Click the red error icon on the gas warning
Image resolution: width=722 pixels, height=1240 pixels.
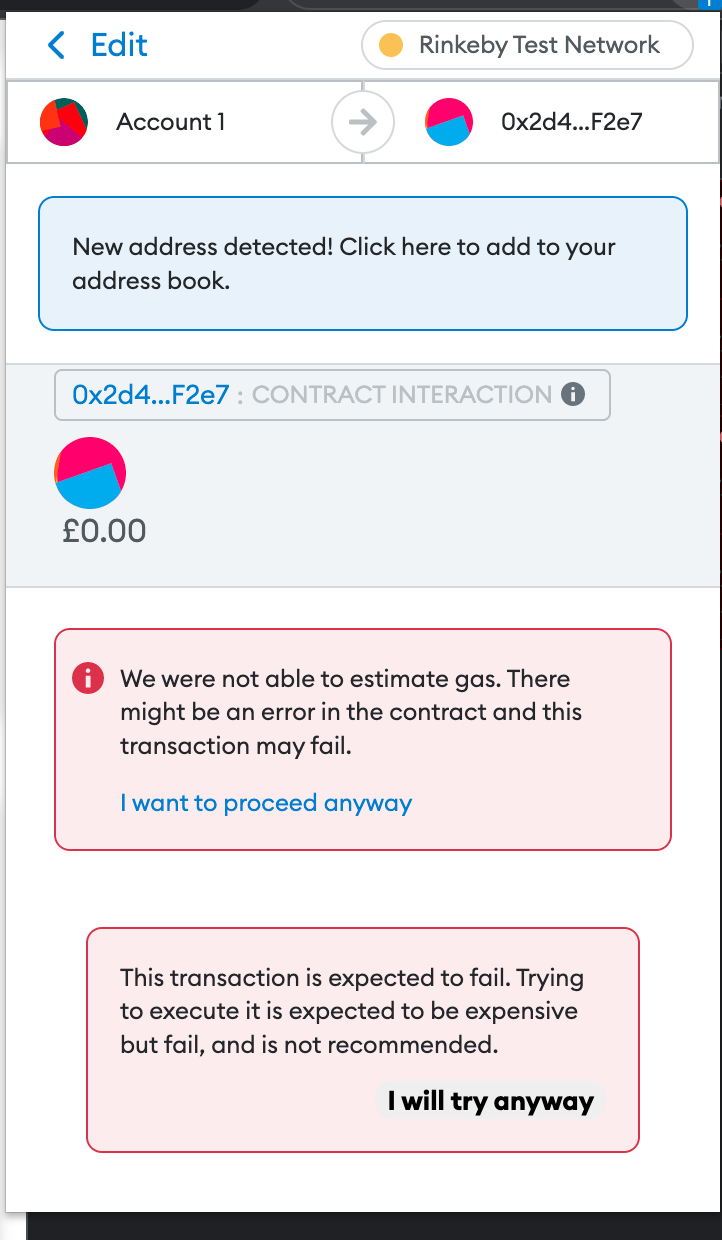[87, 678]
